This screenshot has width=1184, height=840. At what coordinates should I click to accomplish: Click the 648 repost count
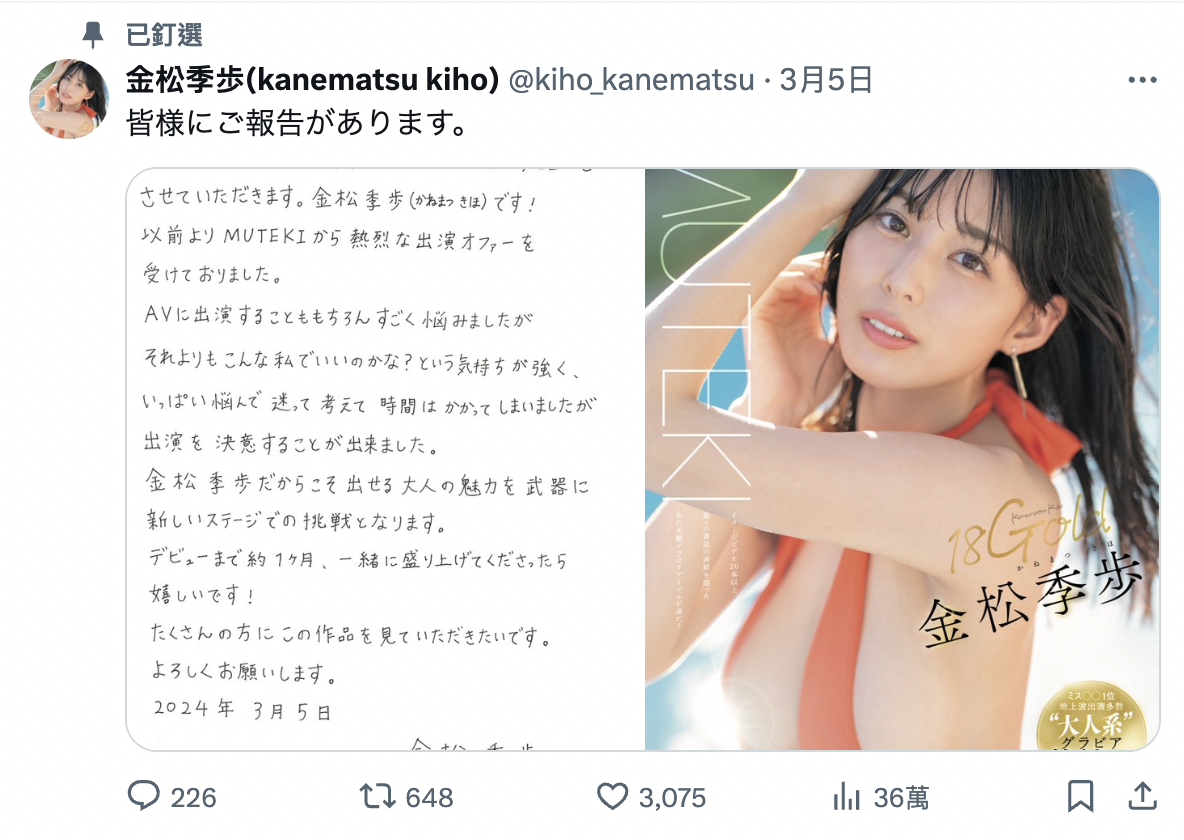[x=430, y=798]
